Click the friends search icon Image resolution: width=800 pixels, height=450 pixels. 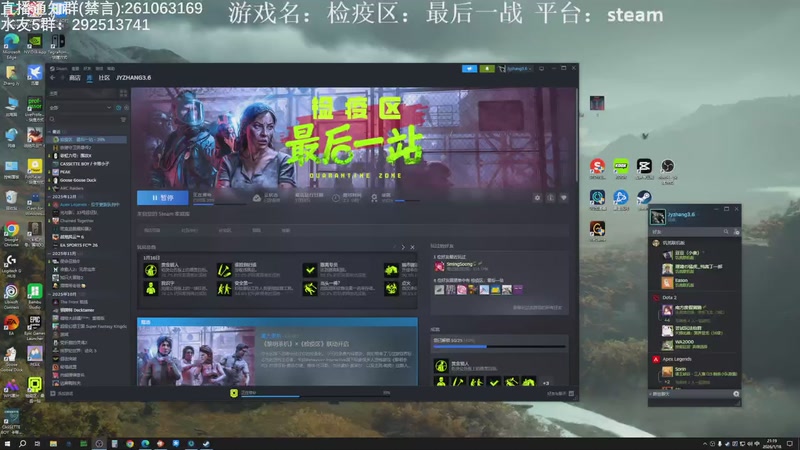[726, 232]
